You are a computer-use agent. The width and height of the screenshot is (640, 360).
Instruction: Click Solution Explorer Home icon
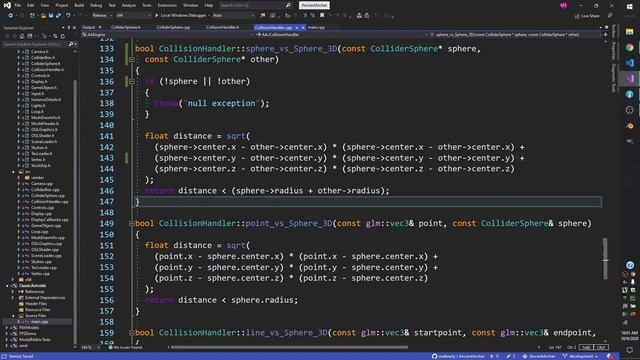click(x=22, y=36)
